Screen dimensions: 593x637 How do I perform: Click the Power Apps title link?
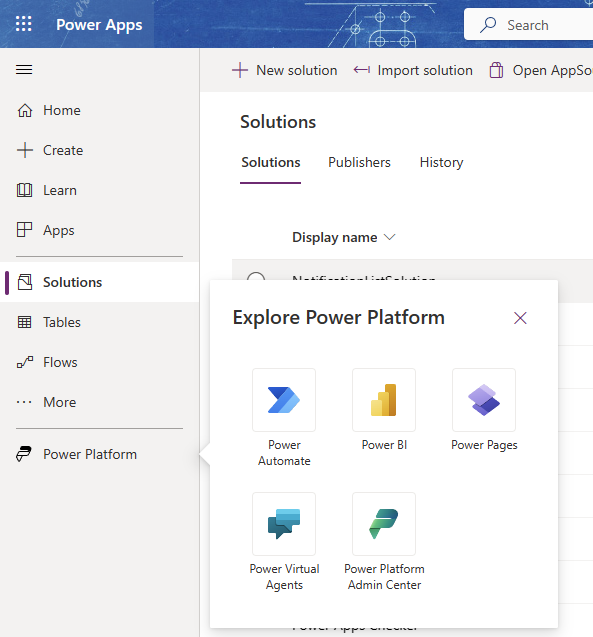pyautogui.click(x=99, y=25)
